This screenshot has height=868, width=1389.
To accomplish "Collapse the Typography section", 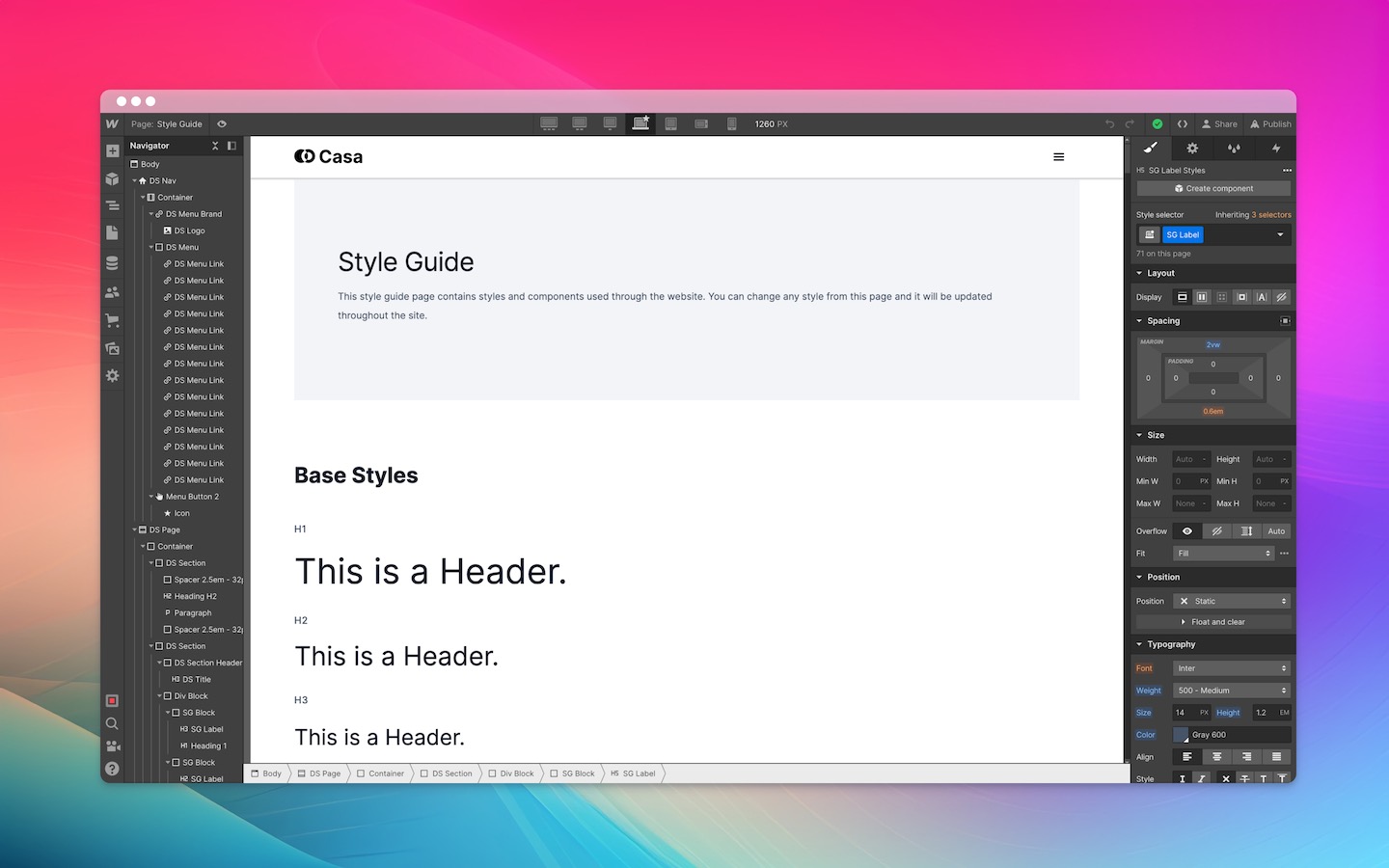I will (1139, 644).
